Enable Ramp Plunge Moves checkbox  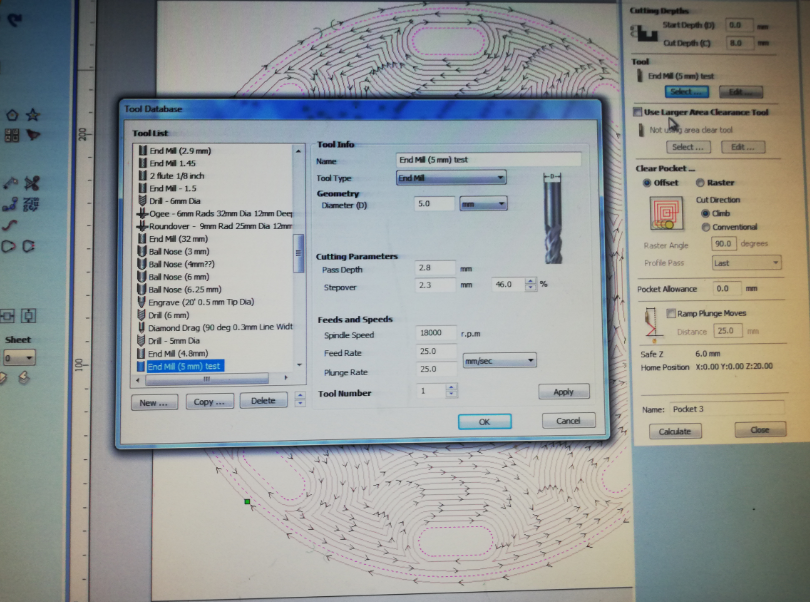tap(671, 313)
